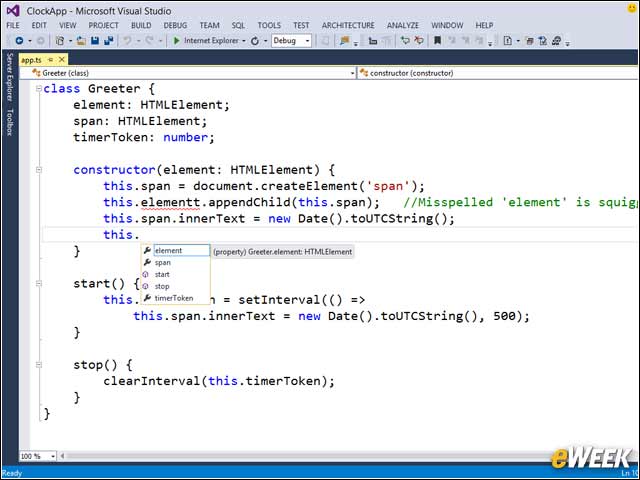The height and width of the screenshot is (480, 640).
Task: Select 'timerToken' in the IntelliSense list
Action: point(176,298)
